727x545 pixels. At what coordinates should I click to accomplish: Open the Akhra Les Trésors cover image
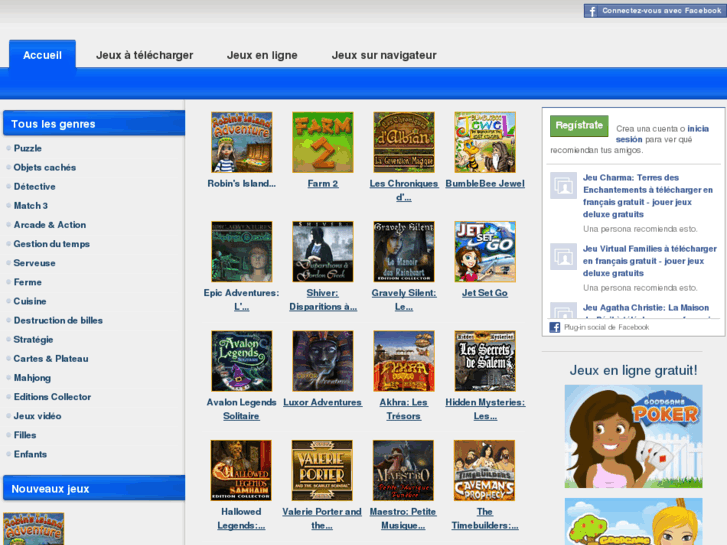pos(404,361)
